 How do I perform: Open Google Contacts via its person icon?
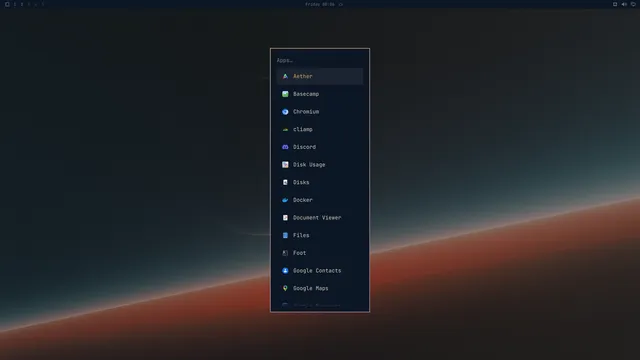(285, 271)
